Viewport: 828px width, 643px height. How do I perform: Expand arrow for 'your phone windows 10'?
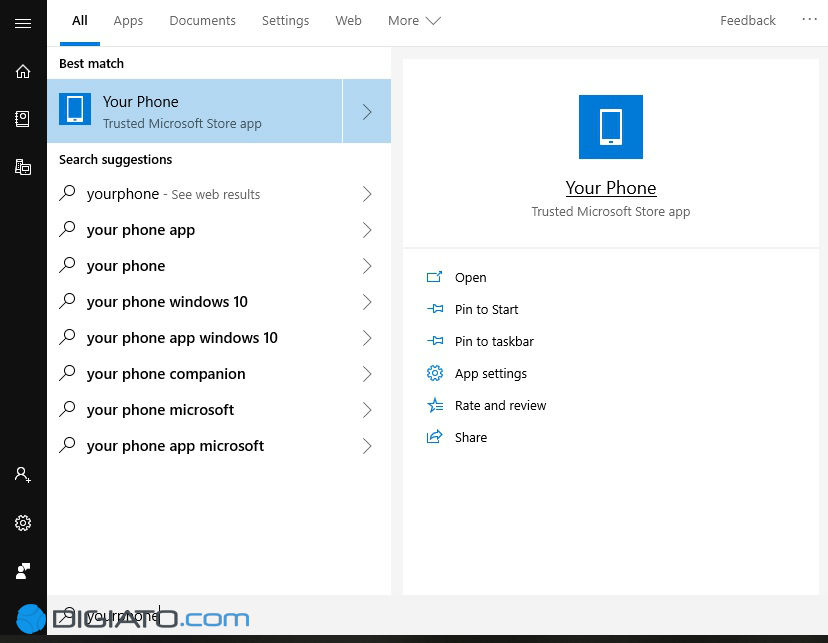pos(367,302)
